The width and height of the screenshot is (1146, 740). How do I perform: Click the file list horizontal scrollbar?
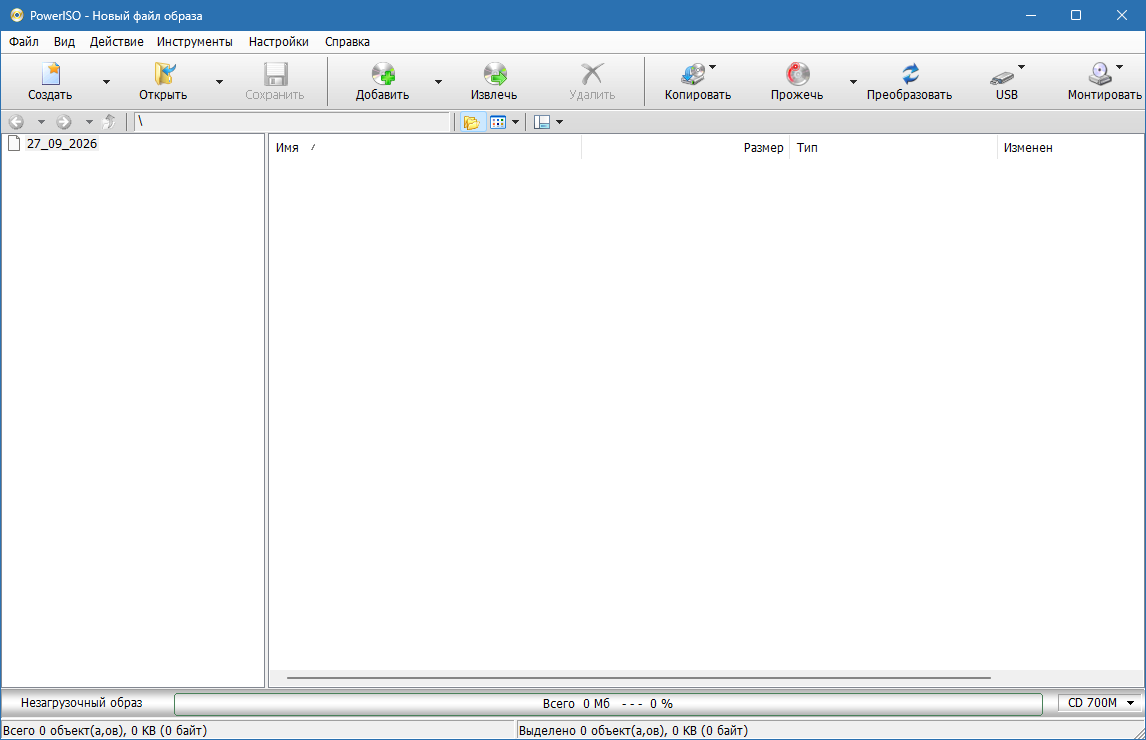pyautogui.click(x=639, y=678)
